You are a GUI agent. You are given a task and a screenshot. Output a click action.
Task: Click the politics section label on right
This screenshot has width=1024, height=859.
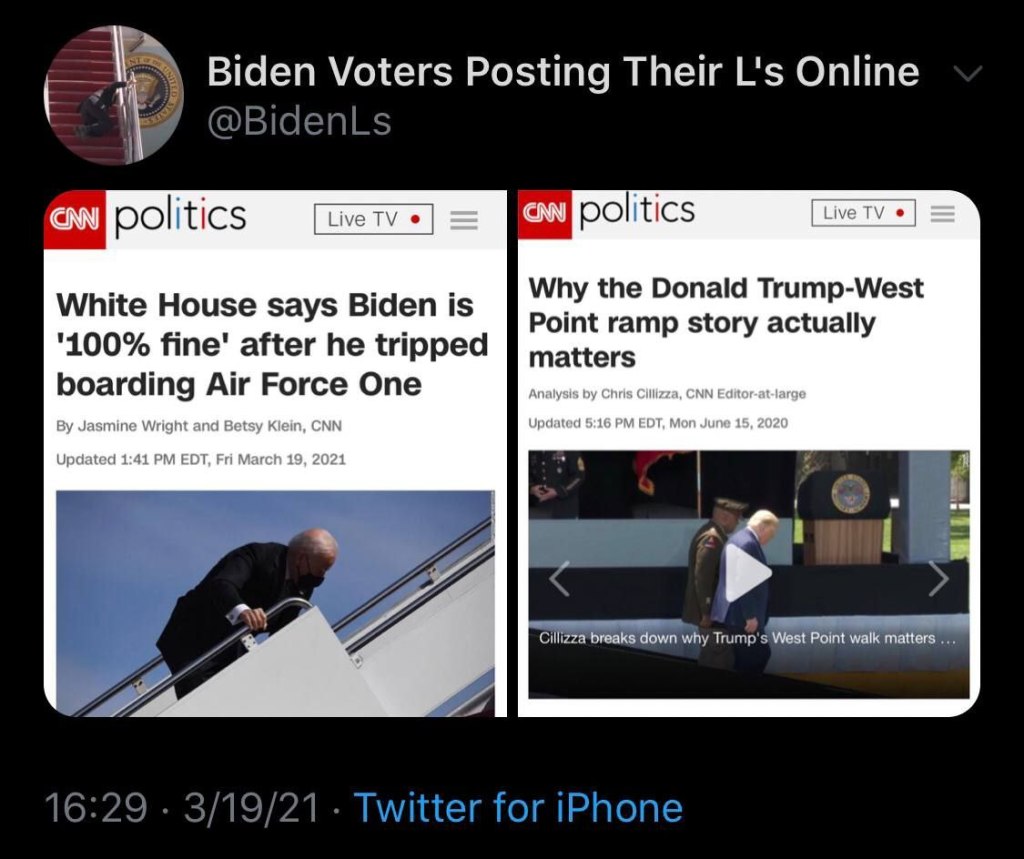tap(637, 210)
